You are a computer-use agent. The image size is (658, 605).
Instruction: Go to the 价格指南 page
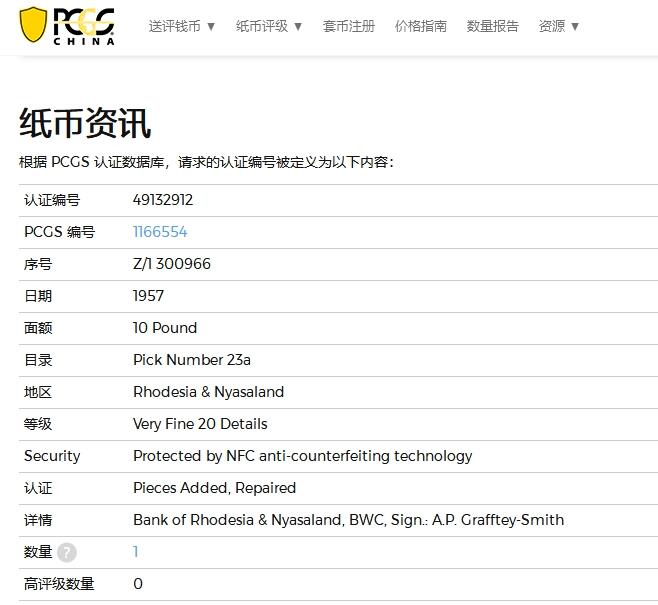pos(421,26)
